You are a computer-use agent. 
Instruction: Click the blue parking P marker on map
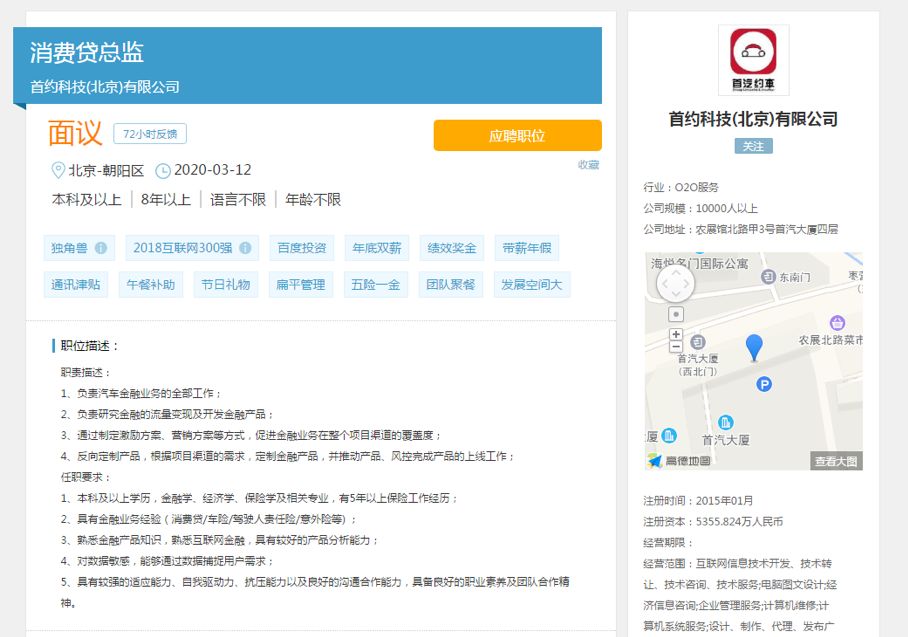pyautogui.click(x=764, y=384)
